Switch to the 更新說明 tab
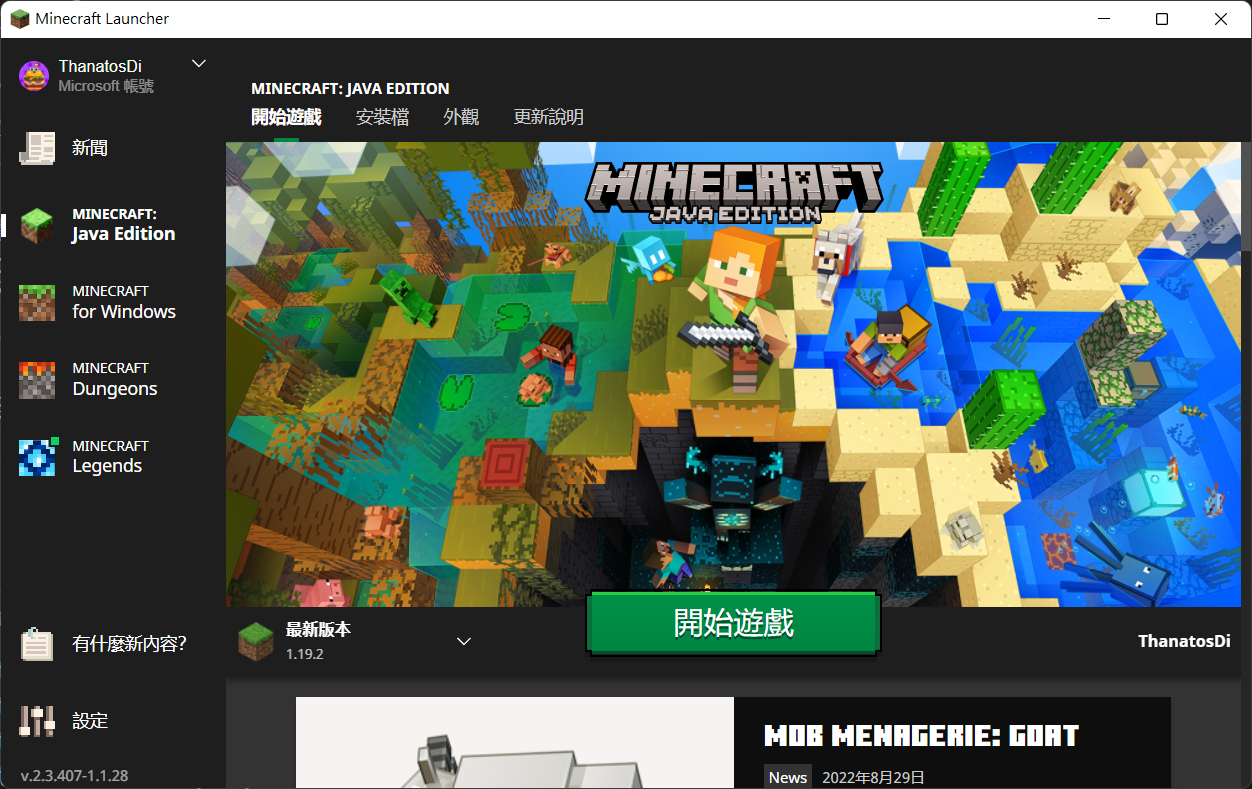This screenshot has width=1252, height=789. click(548, 117)
